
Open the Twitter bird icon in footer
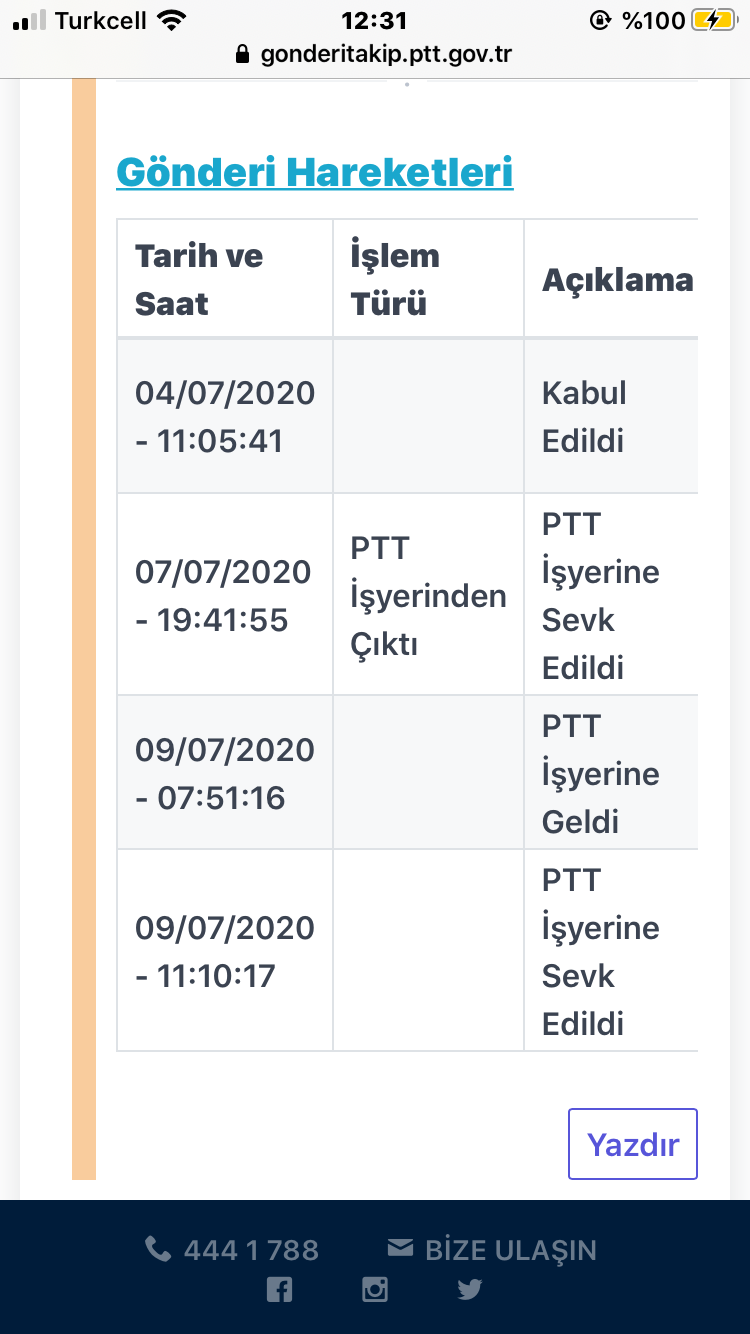tap(470, 1290)
